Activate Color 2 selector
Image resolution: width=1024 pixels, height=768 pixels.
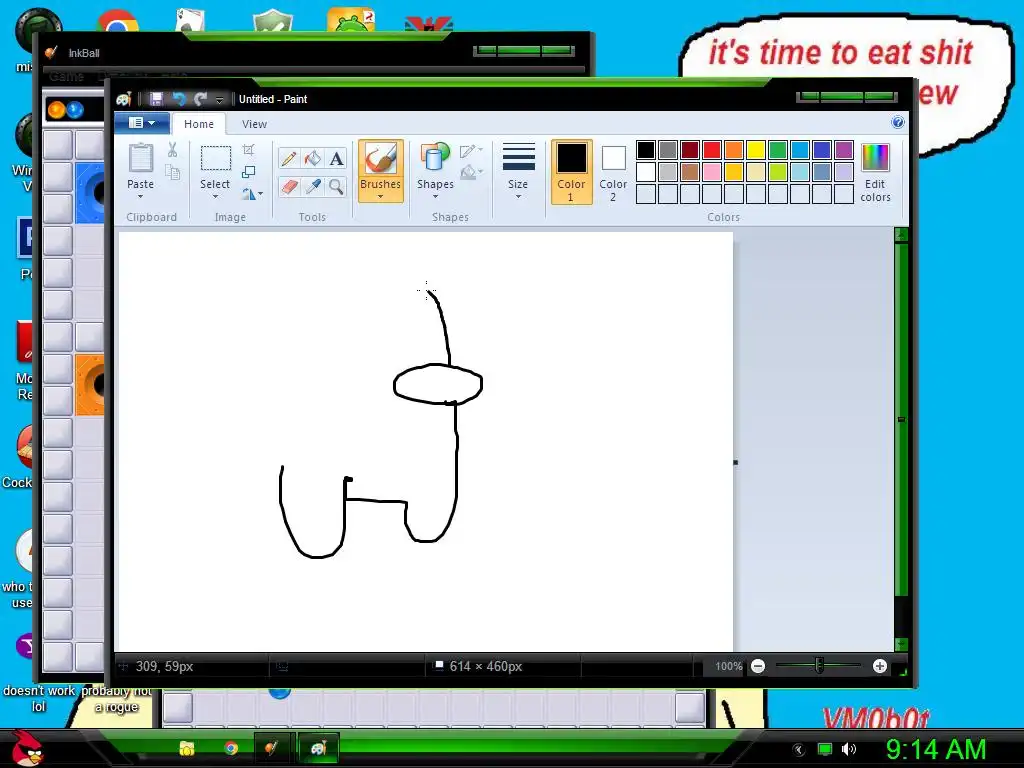[x=613, y=172]
